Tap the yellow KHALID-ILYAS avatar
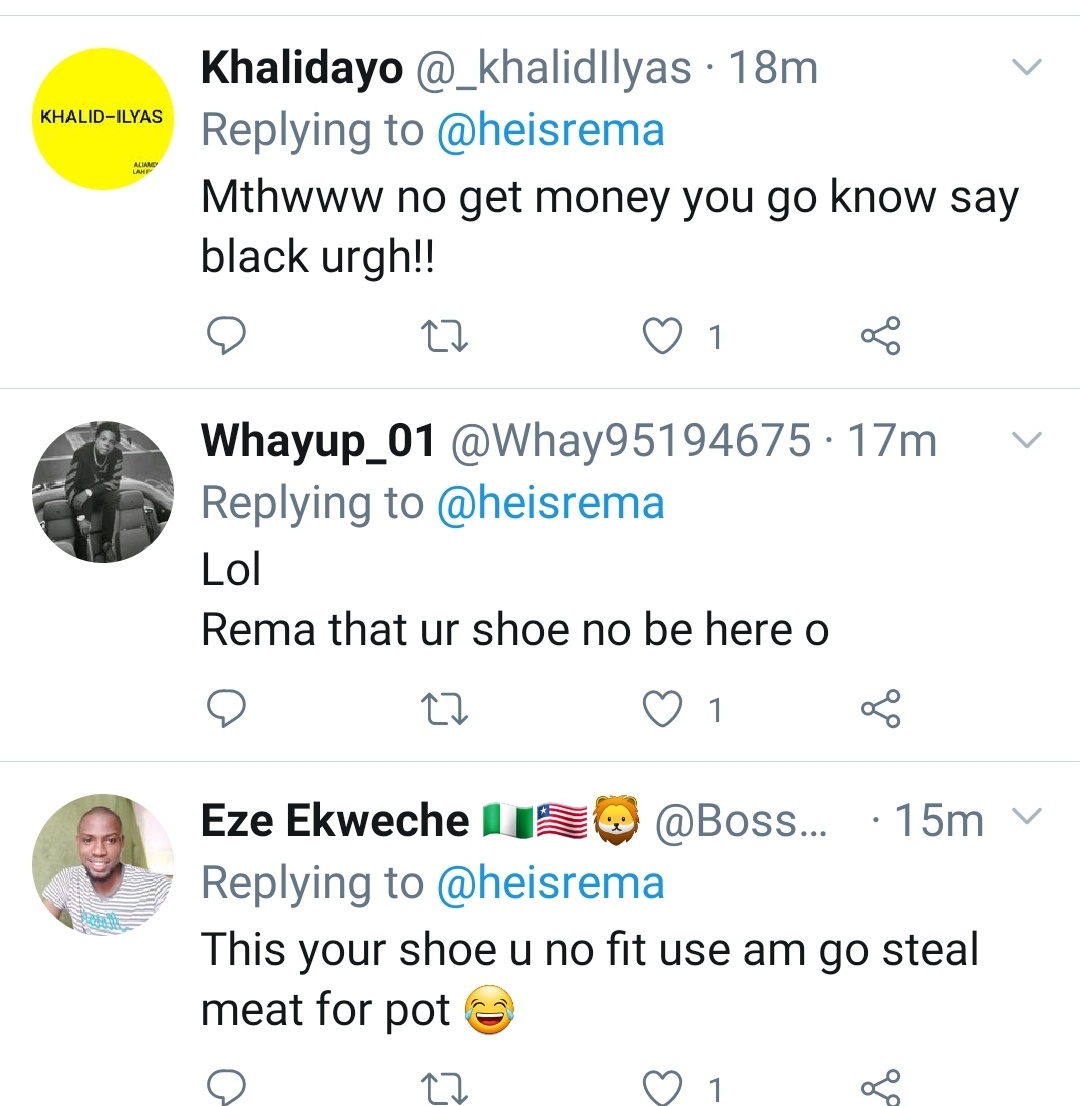 (104, 119)
